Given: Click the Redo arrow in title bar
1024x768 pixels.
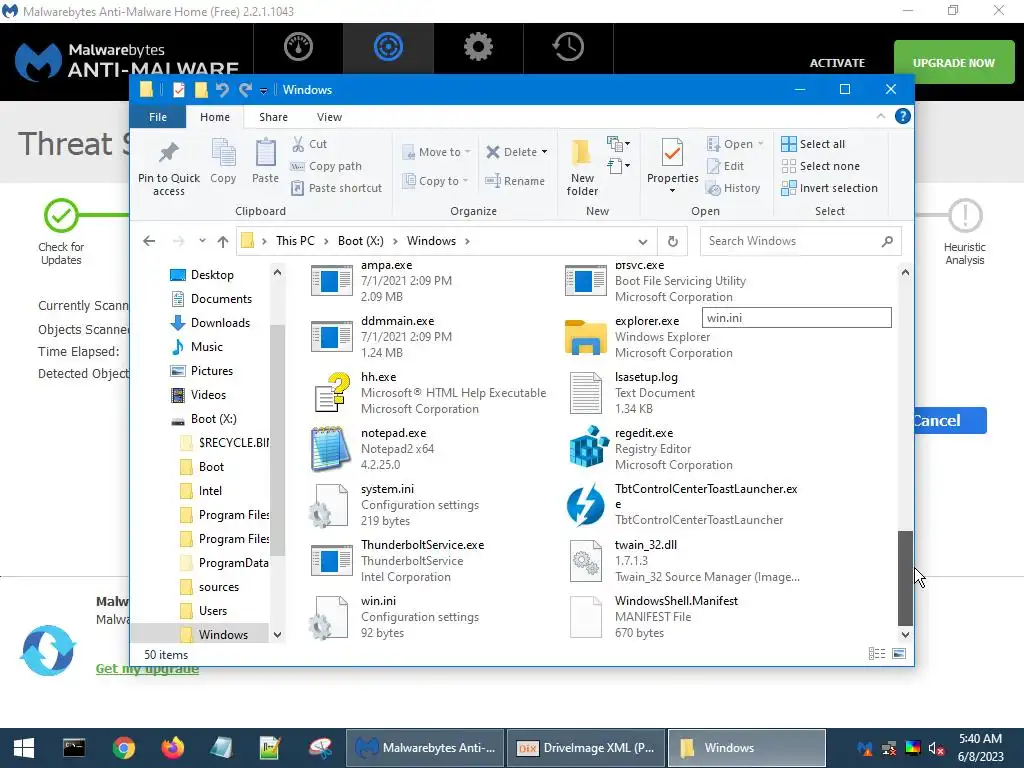Looking at the screenshot, I should point(245,90).
